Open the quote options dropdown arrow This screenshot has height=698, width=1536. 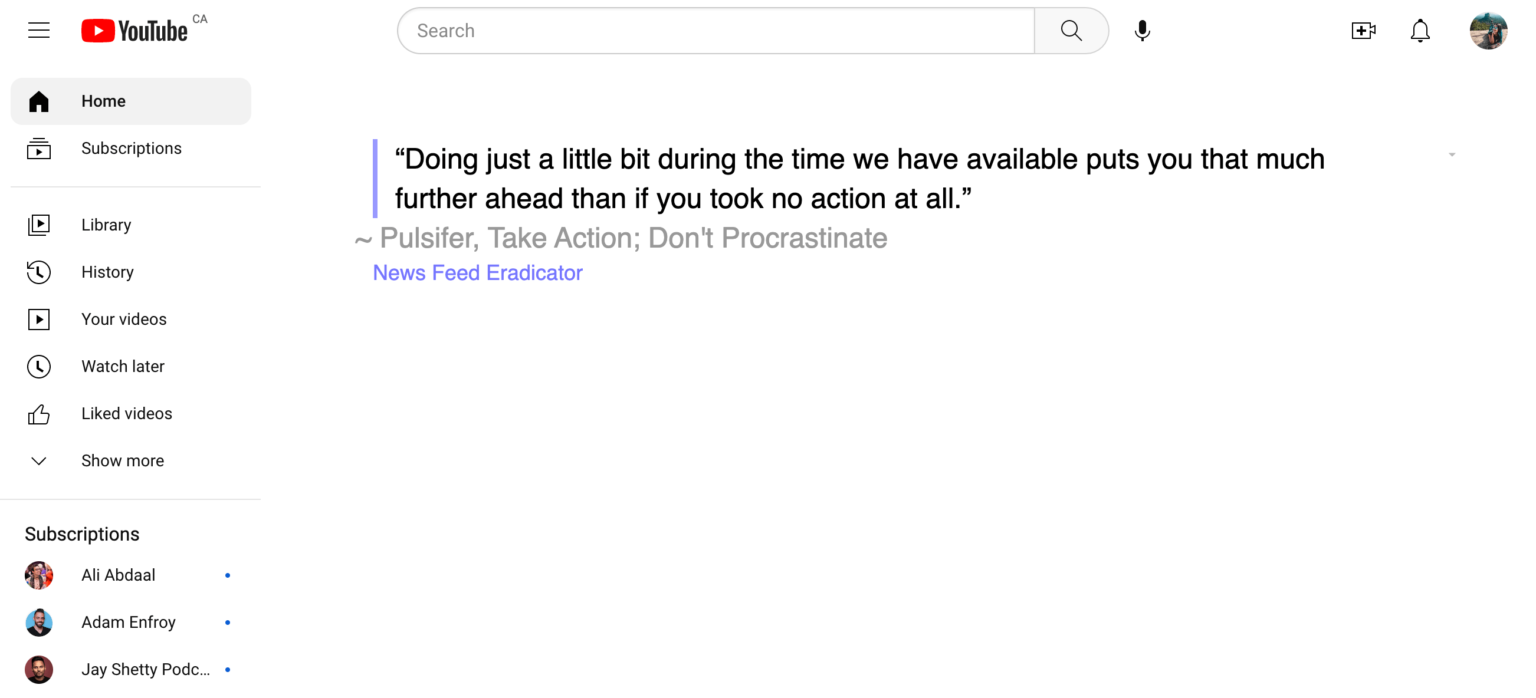pos(1451,154)
